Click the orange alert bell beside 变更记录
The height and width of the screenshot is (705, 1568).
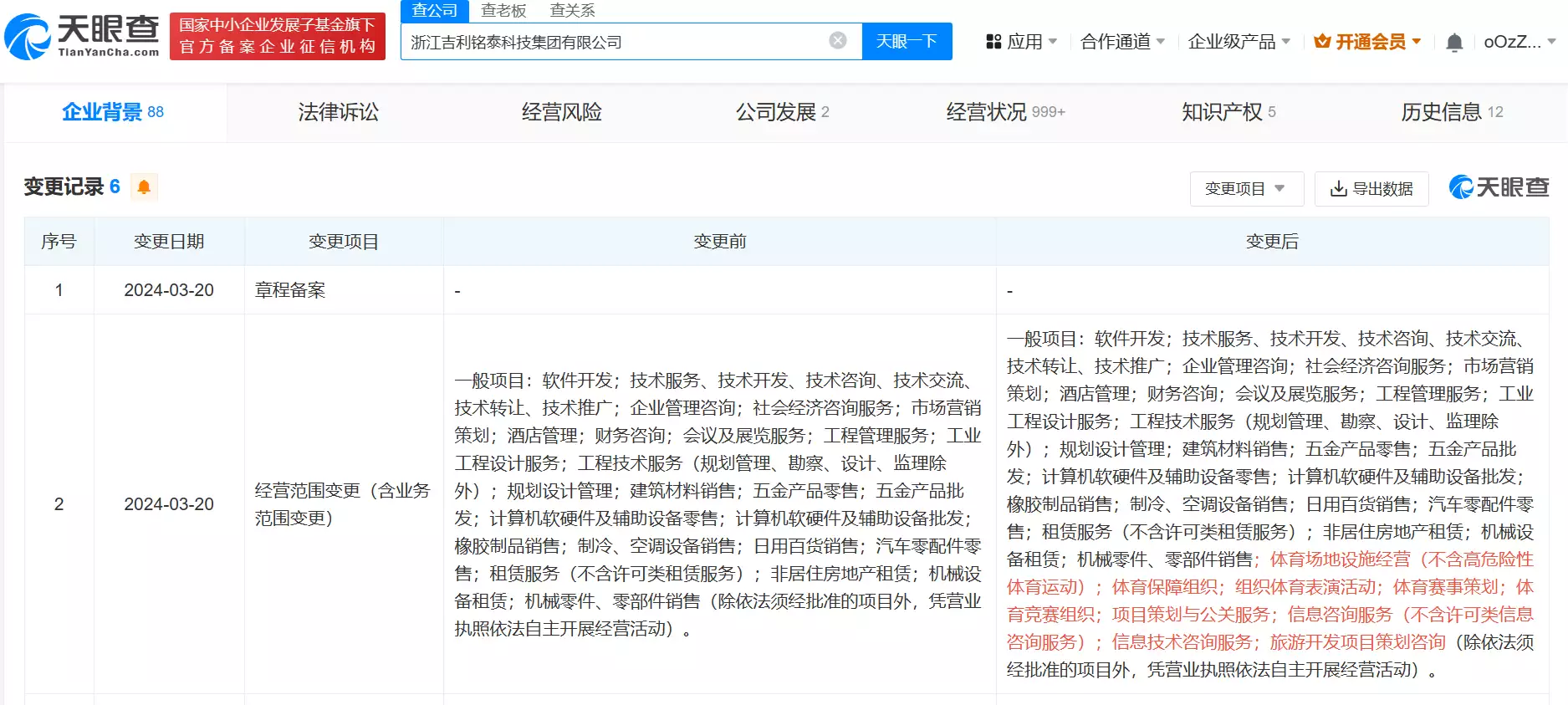144,186
